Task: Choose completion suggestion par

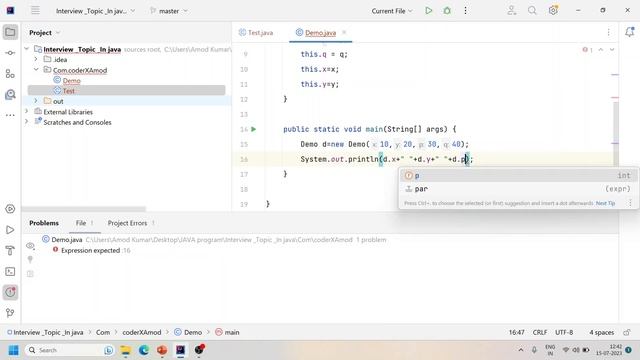Action: [518, 189]
